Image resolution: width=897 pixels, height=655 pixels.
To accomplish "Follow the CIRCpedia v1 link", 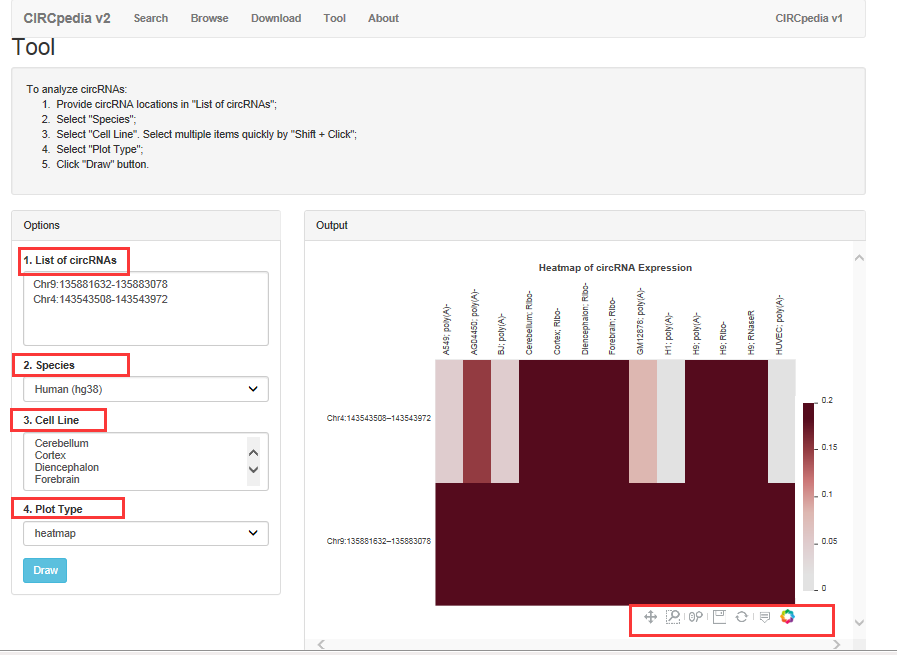I will tap(809, 18).
